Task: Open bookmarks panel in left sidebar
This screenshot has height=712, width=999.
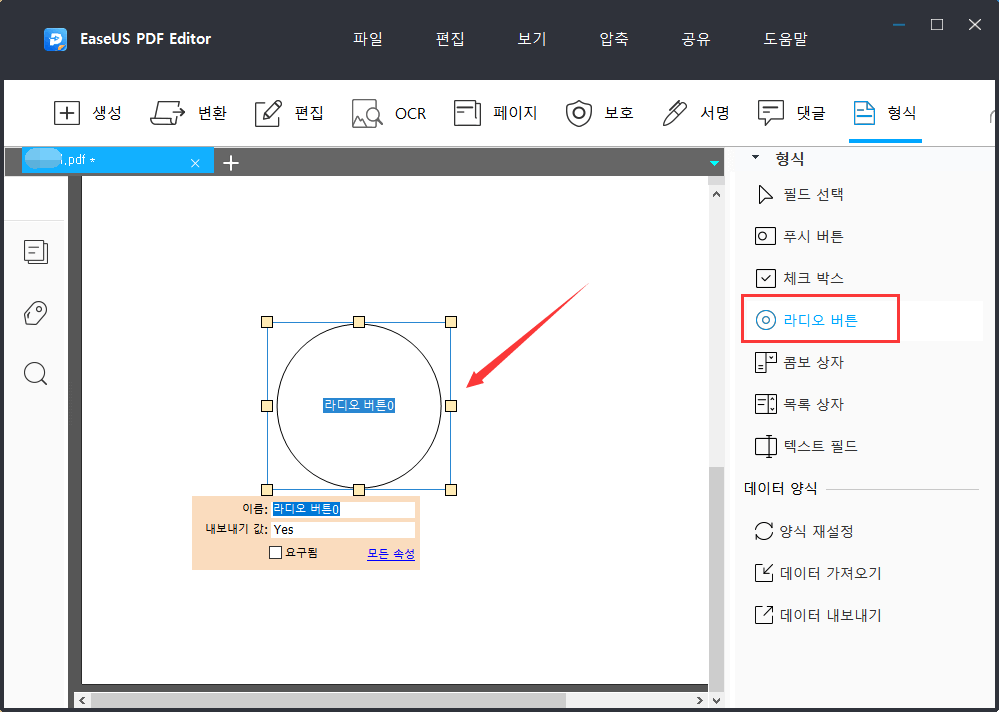Action: click(x=36, y=314)
